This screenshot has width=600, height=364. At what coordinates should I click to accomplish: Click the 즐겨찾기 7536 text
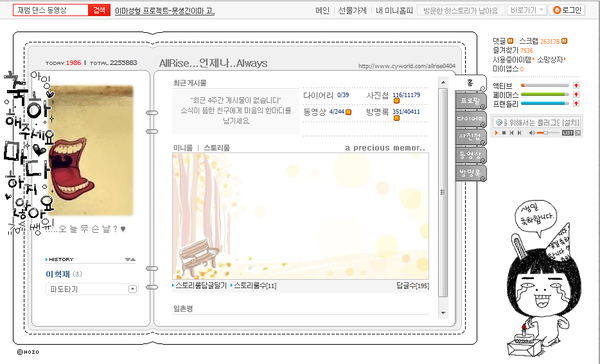click(513, 50)
